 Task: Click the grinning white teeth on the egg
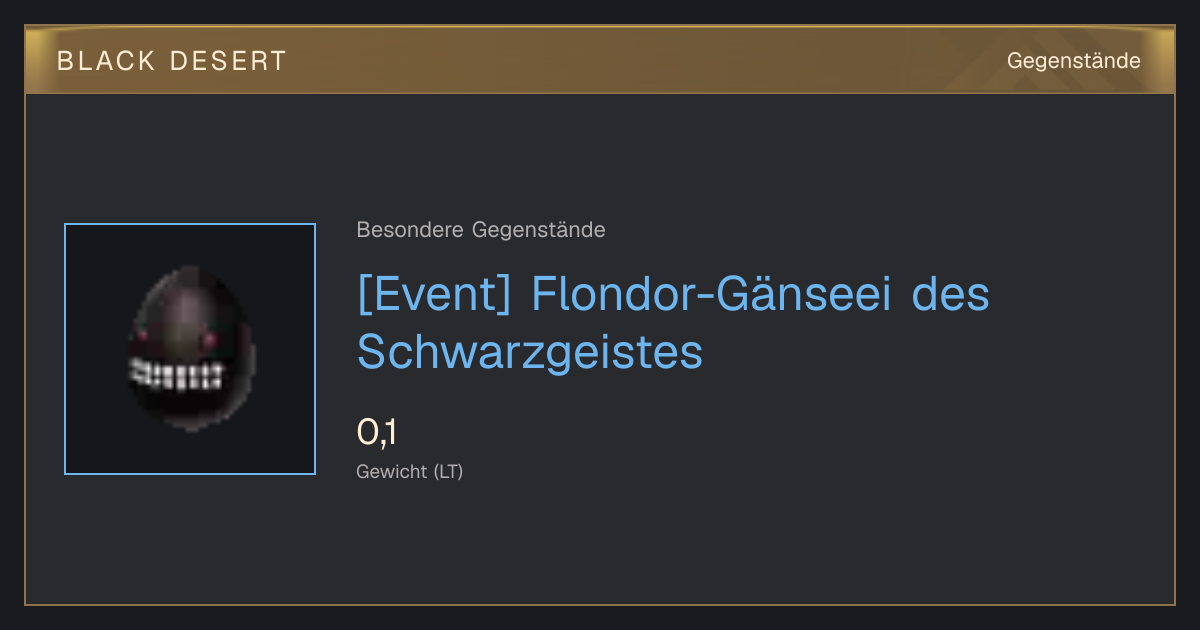point(176,374)
